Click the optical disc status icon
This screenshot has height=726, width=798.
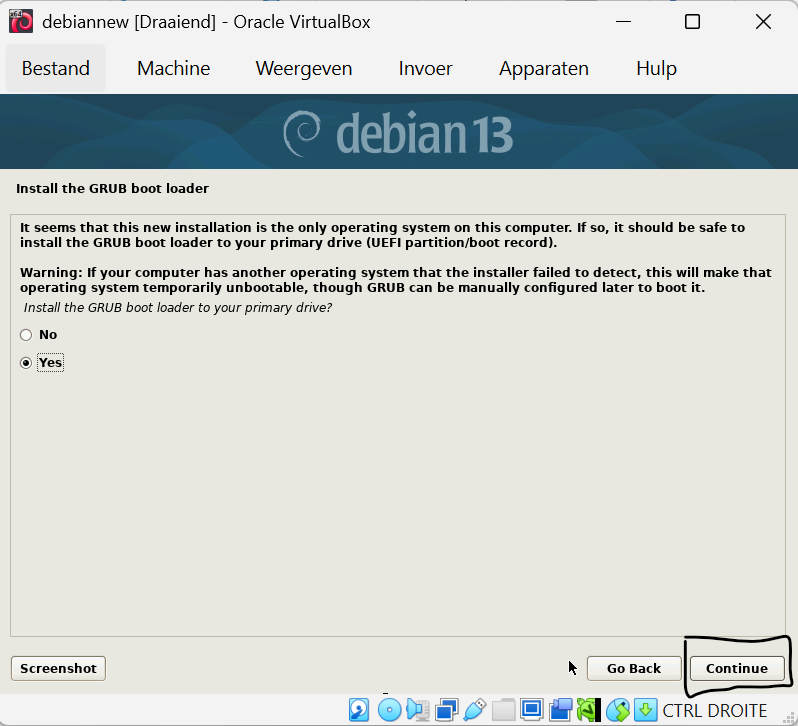click(x=390, y=710)
